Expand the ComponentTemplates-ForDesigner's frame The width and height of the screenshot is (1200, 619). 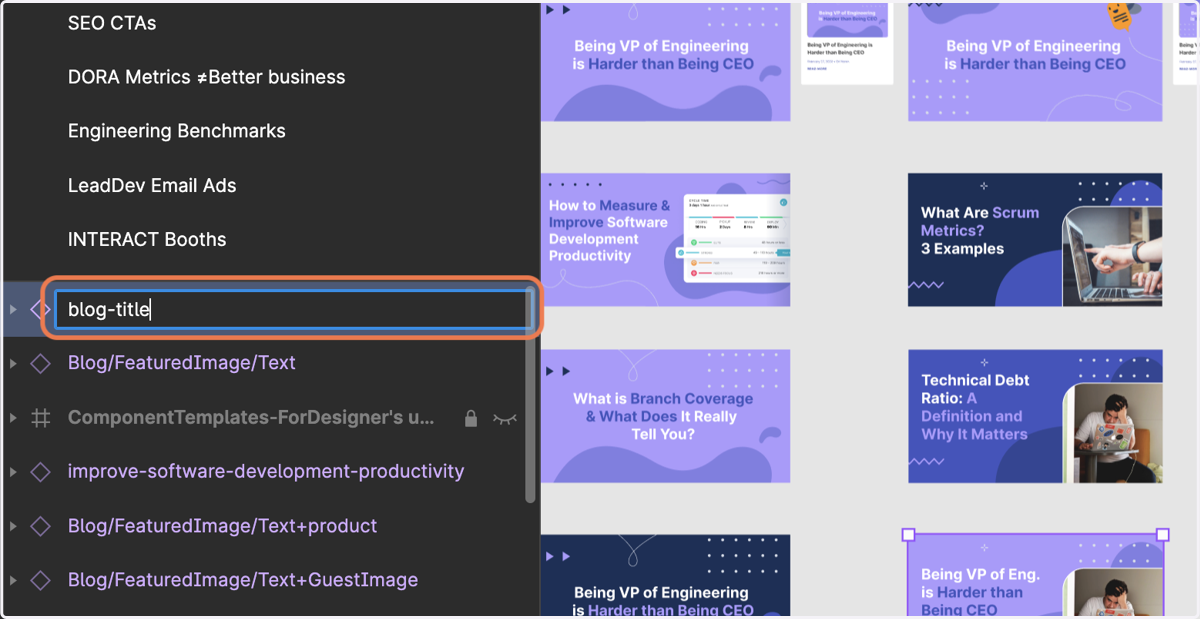pyautogui.click(x=13, y=418)
